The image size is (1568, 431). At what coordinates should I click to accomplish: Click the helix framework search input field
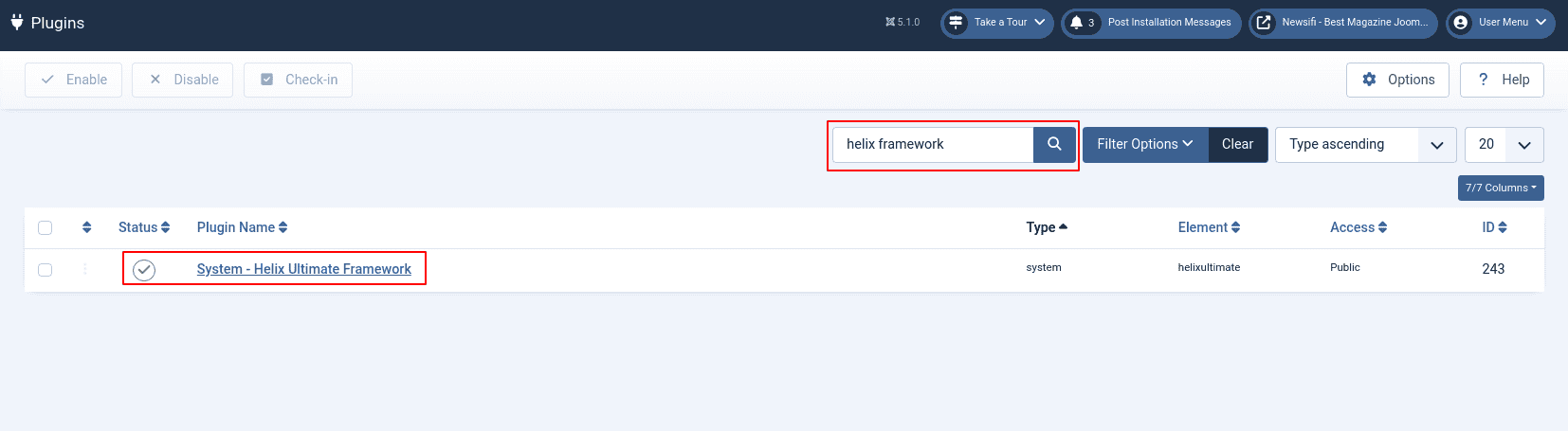(933, 144)
